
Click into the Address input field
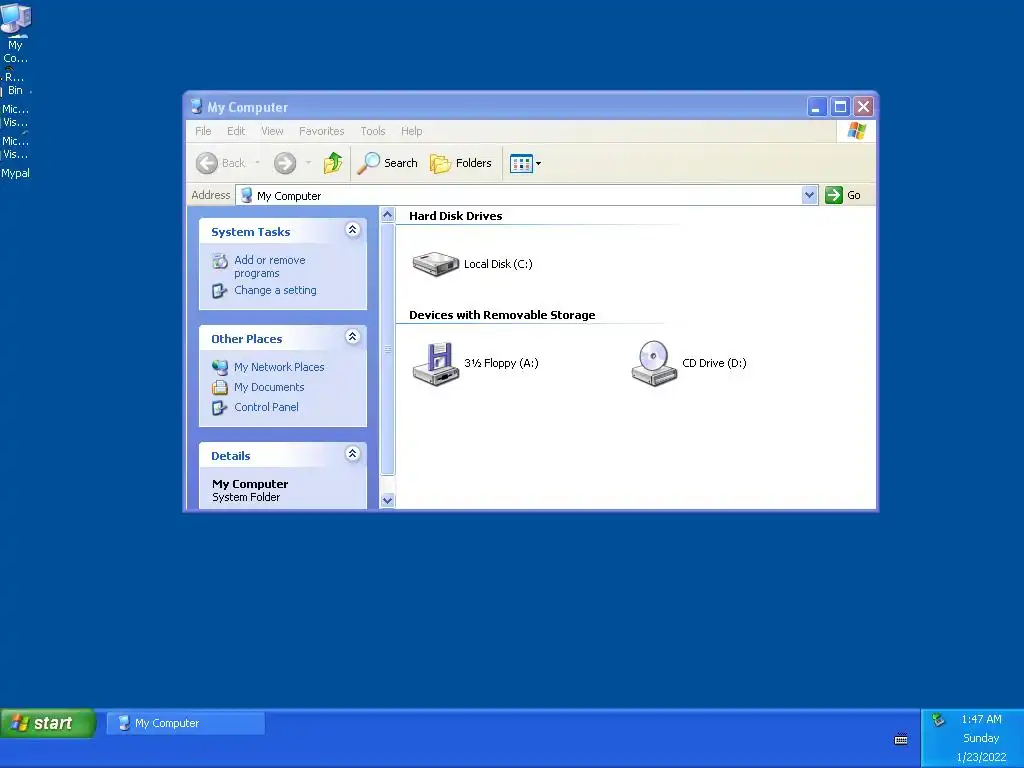point(526,195)
